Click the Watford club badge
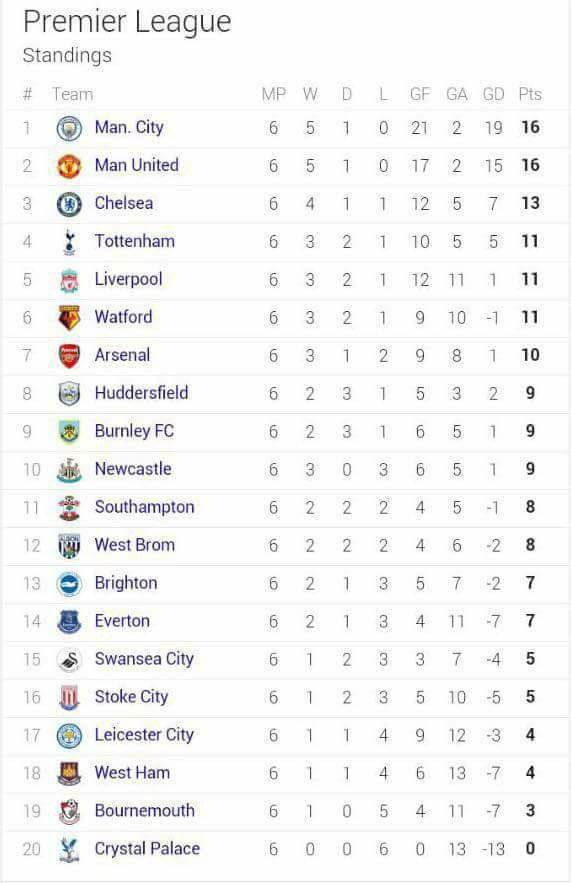 tap(69, 318)
